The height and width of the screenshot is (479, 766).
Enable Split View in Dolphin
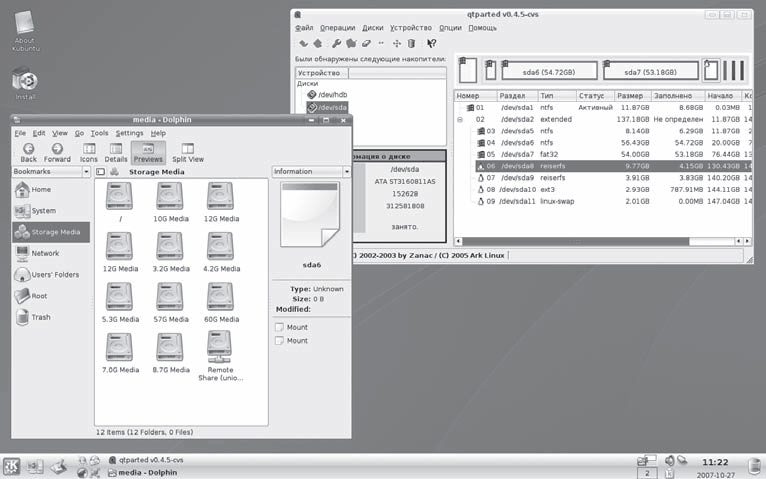coord(187,152)
